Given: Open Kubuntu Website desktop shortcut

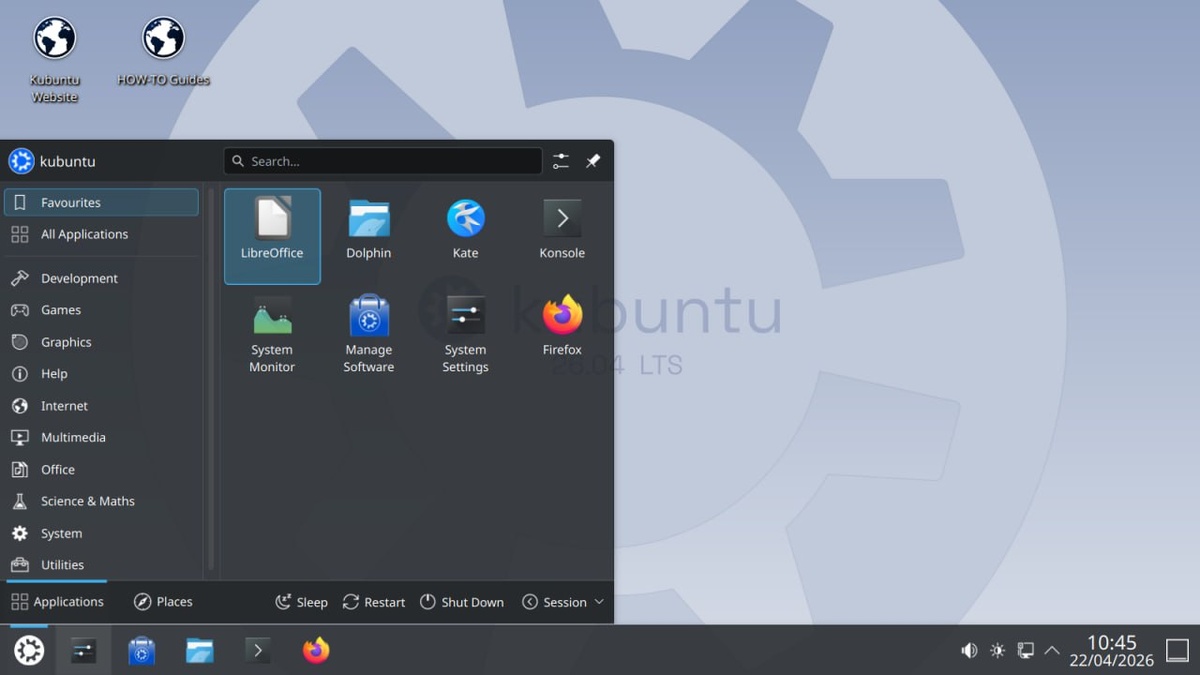Looking at the screenshot, I should tap(55, 60).
